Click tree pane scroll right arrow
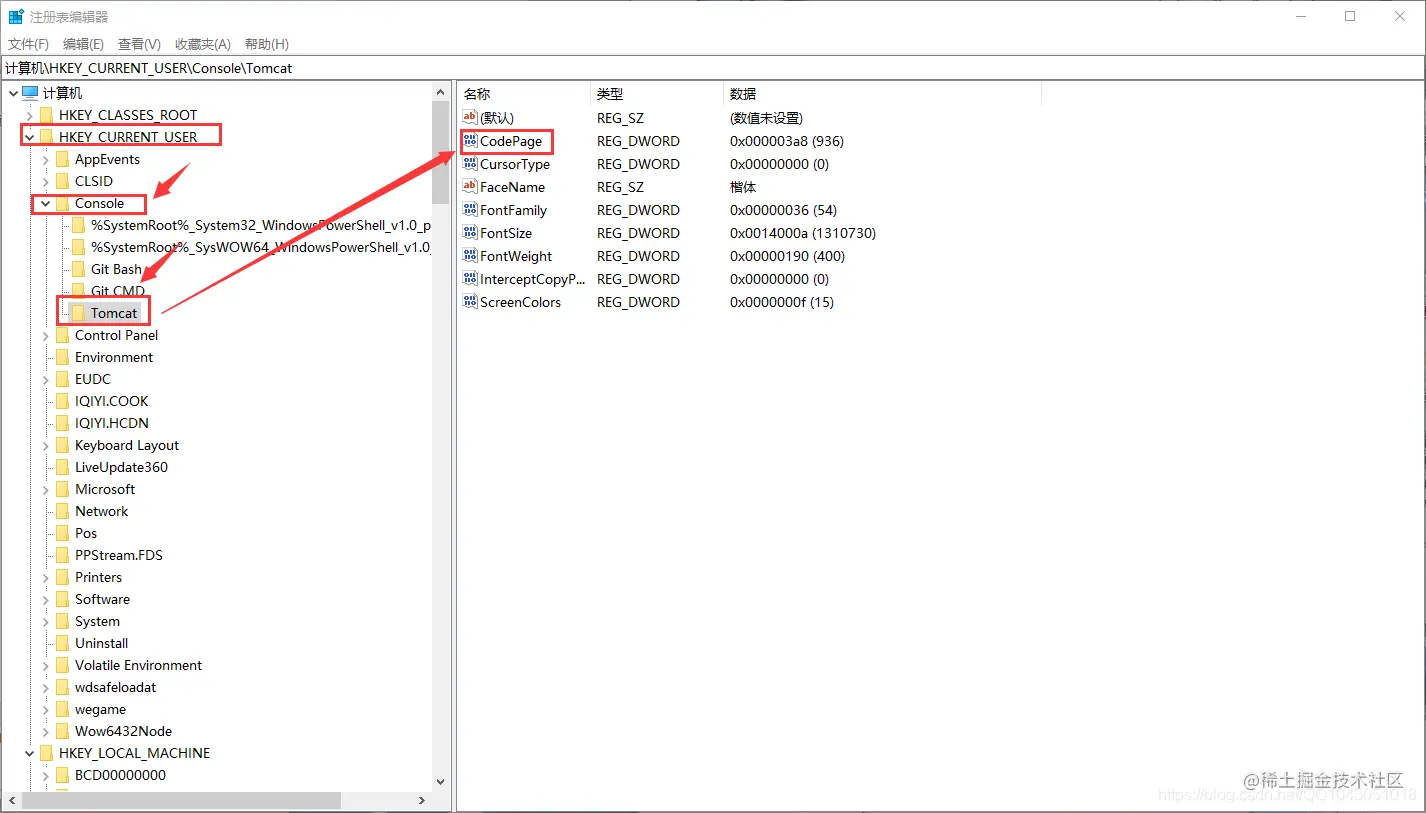 [x=423, y=801]
